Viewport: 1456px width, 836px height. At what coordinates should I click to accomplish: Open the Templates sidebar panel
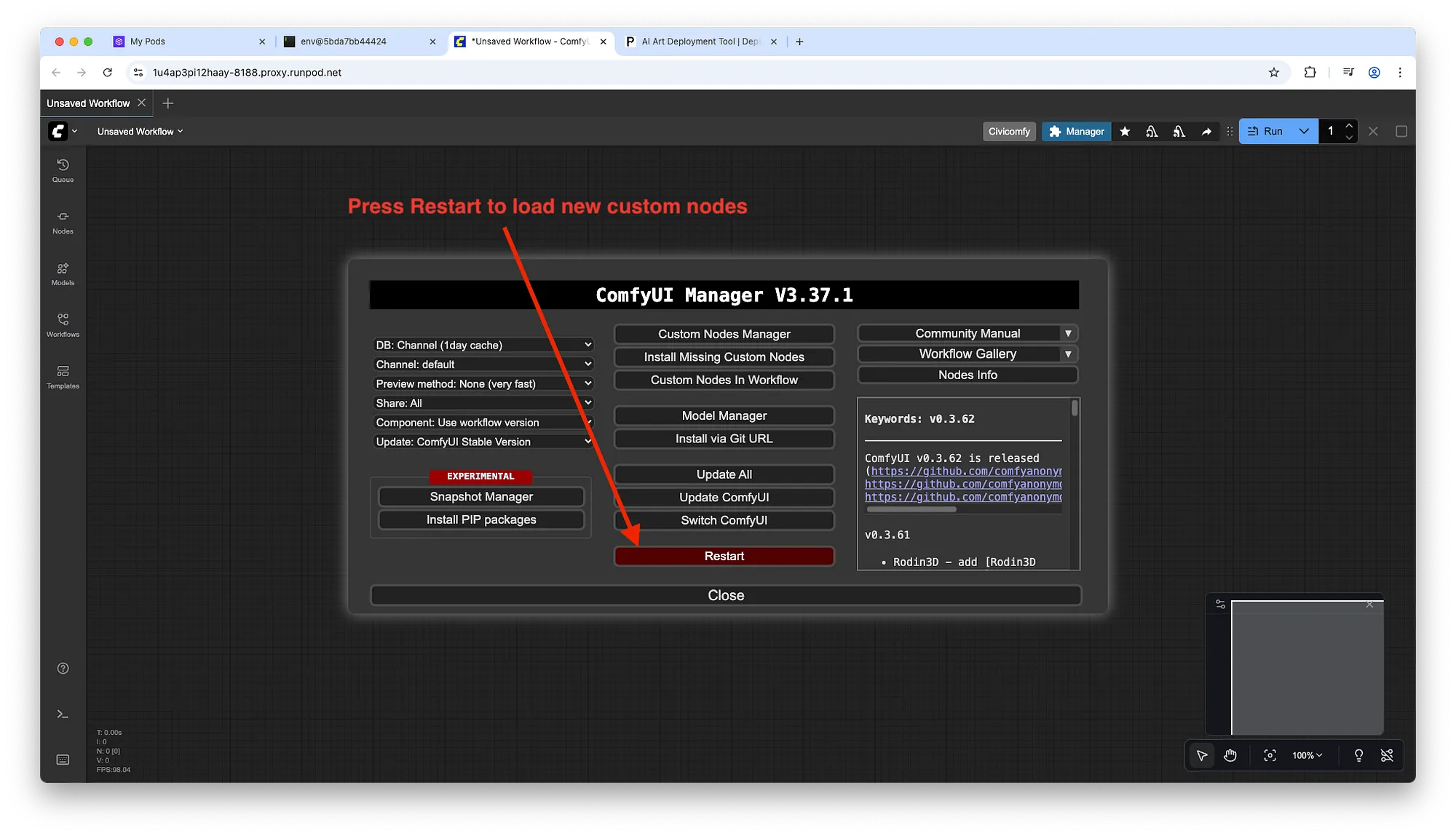click(x=63, y=378)
